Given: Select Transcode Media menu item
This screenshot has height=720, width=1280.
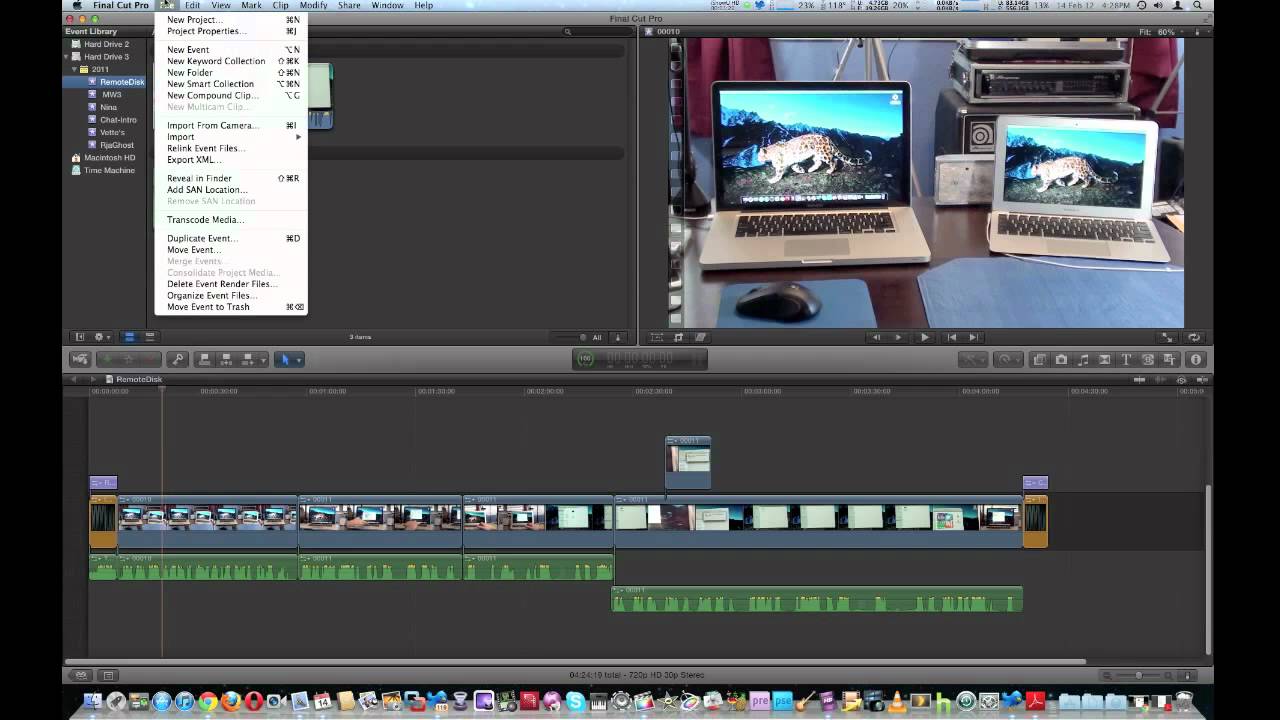Looking at the screenshot, I should 231,220.
